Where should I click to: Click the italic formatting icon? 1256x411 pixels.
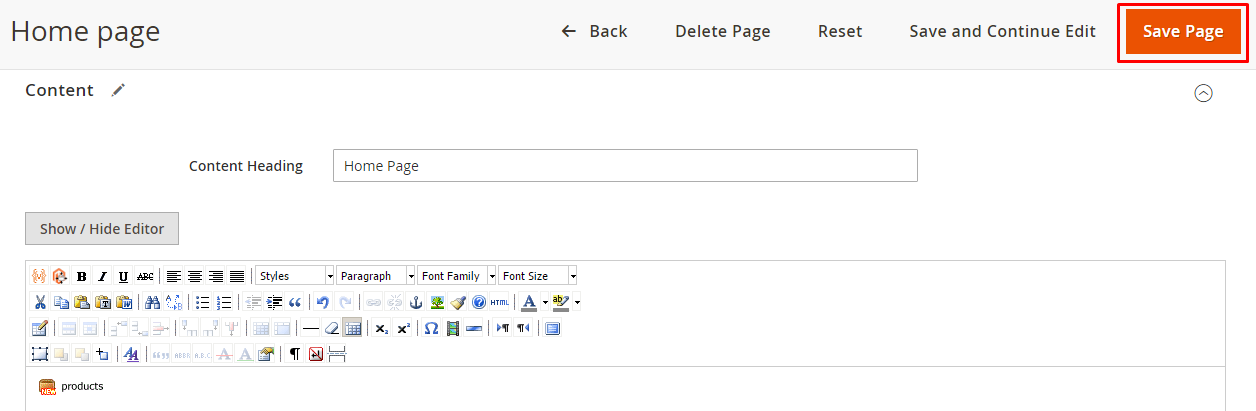click(x=102, y=276)
